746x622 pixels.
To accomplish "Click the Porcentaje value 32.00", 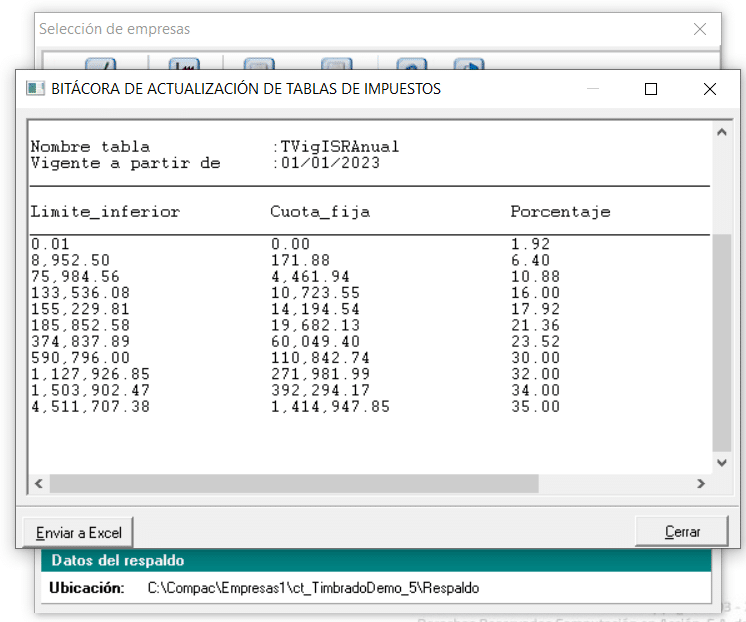I will [535, 374].
